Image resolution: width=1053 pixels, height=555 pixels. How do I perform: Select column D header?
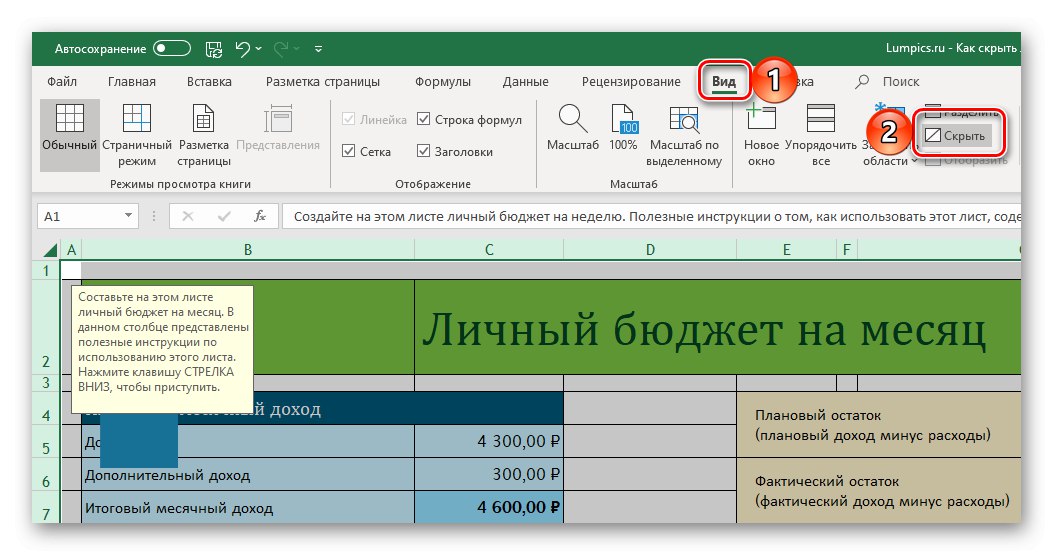tap(650, 250)
